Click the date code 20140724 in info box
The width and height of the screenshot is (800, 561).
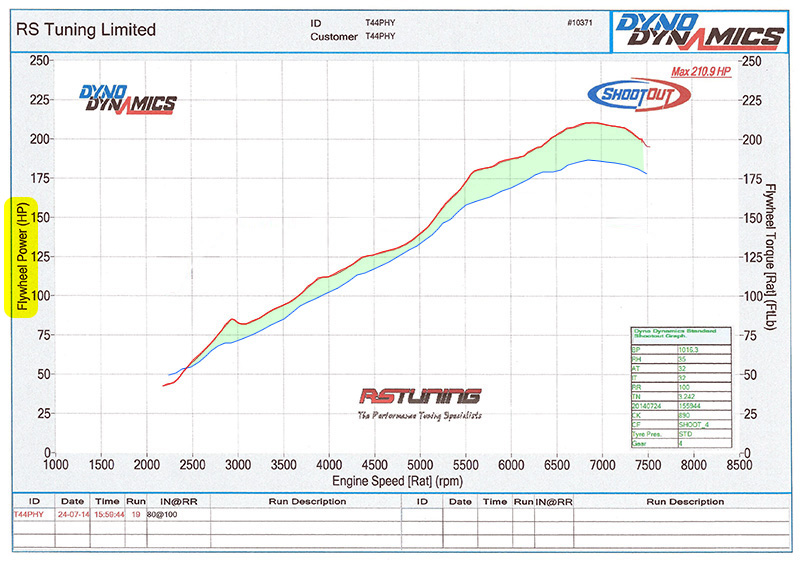point(646,406)
